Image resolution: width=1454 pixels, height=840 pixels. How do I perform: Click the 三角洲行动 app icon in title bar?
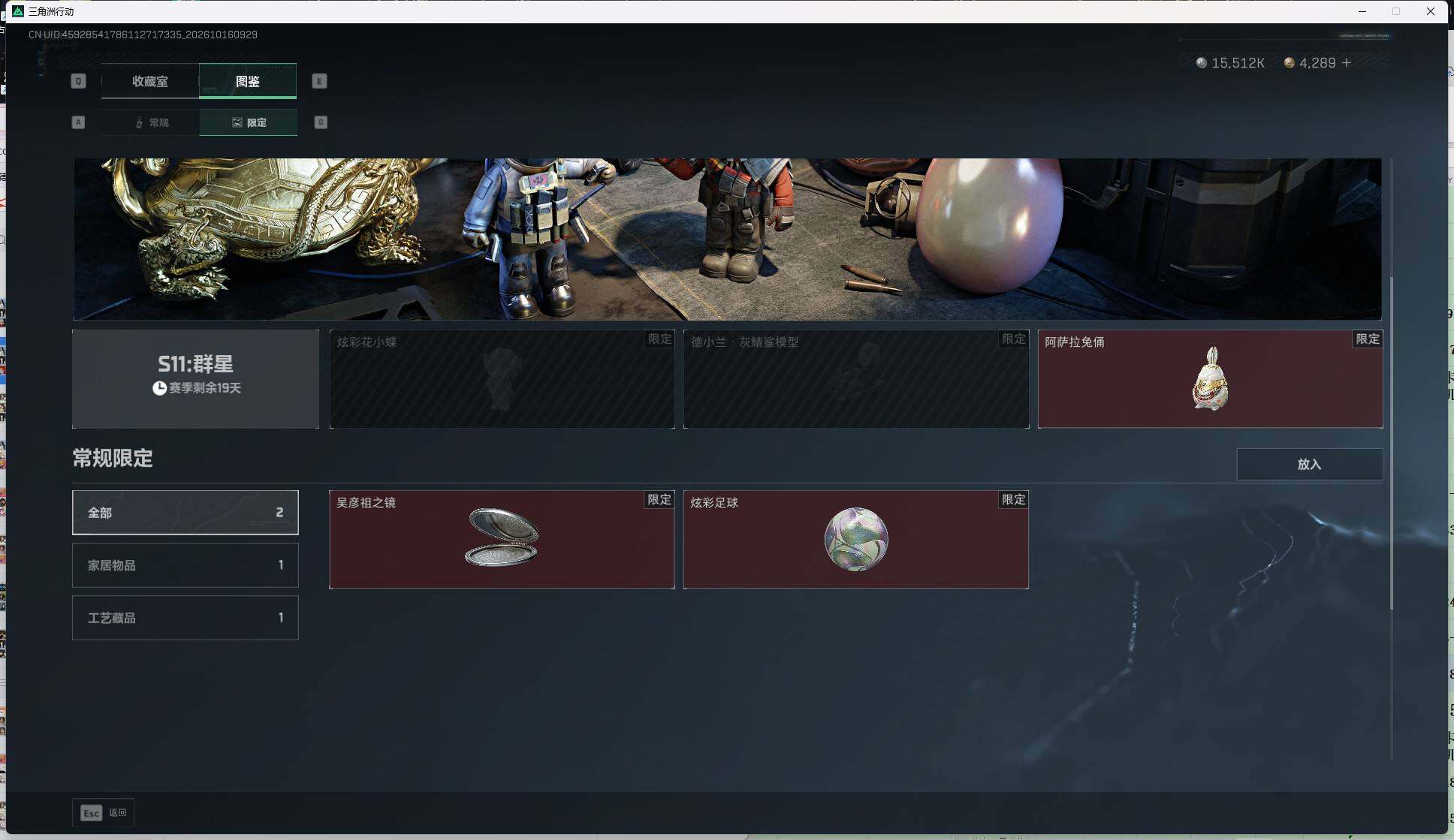(18, 11)
